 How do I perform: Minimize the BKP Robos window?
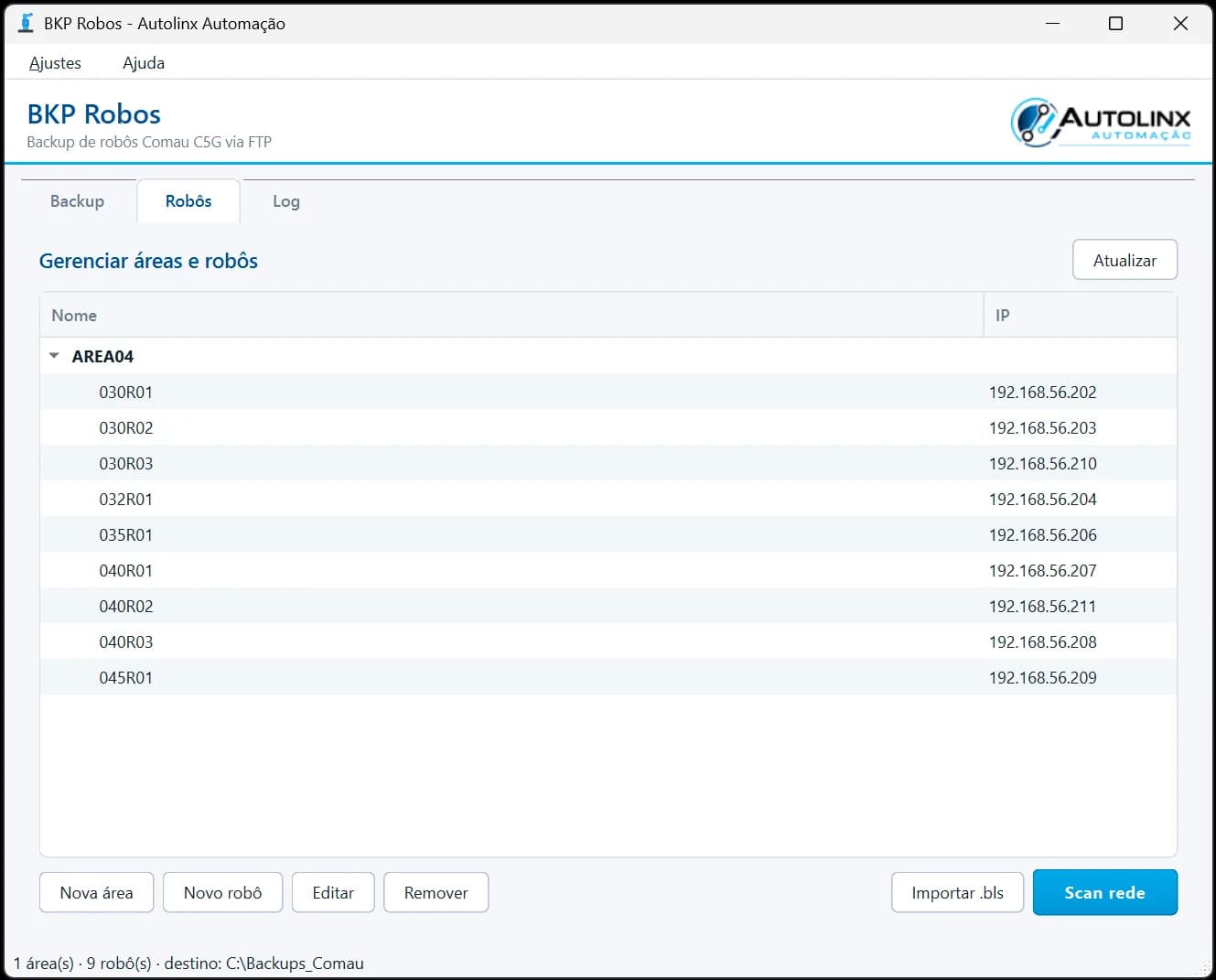1053,23
